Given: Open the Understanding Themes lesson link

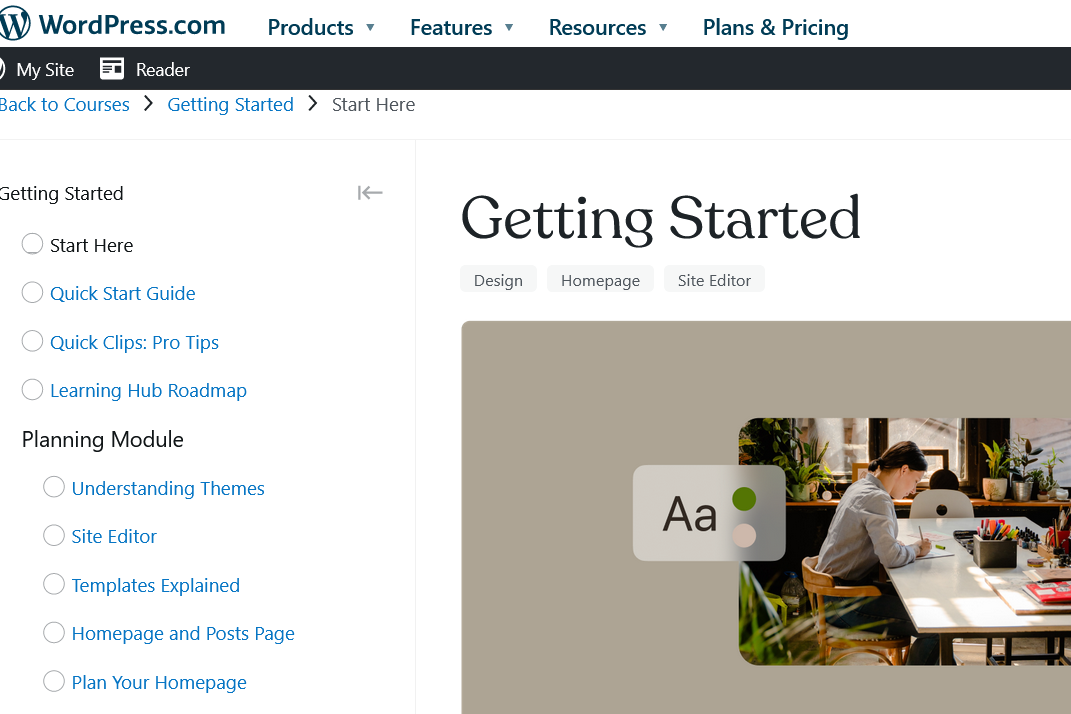Looking at the screenshot, I should pos(168,488).
